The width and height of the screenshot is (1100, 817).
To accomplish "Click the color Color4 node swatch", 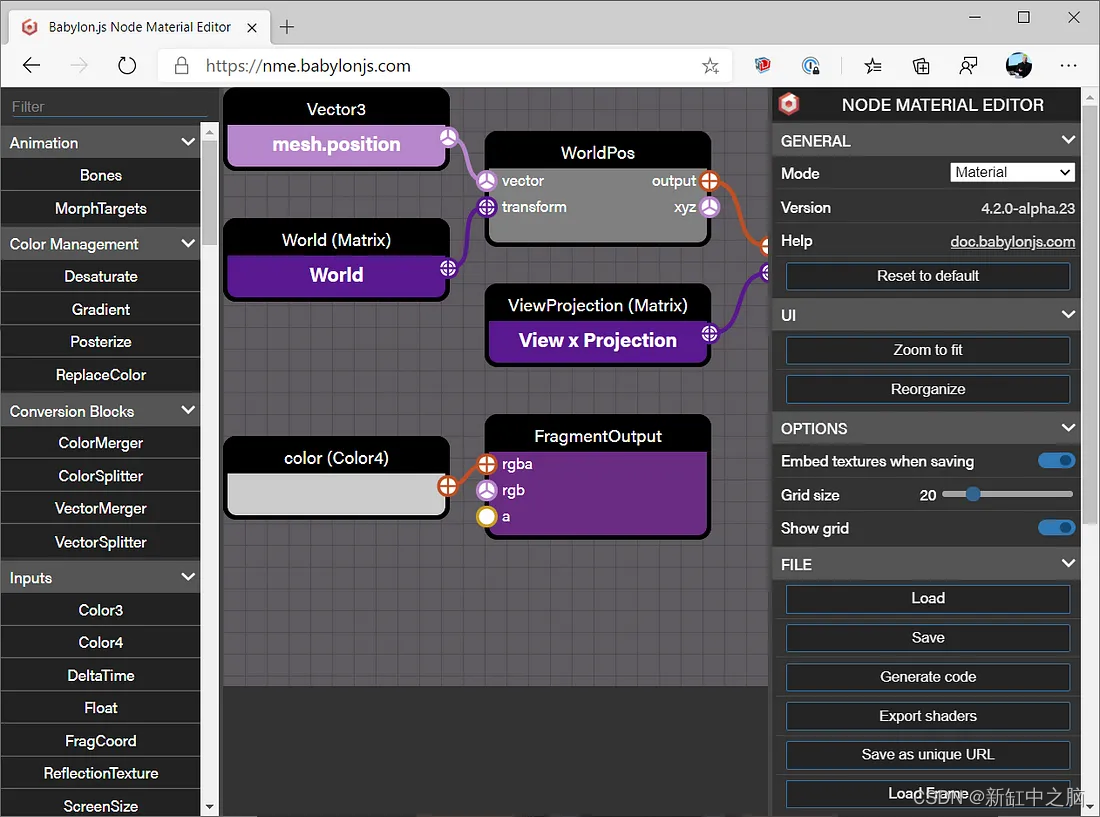I will tap(337, 494).
